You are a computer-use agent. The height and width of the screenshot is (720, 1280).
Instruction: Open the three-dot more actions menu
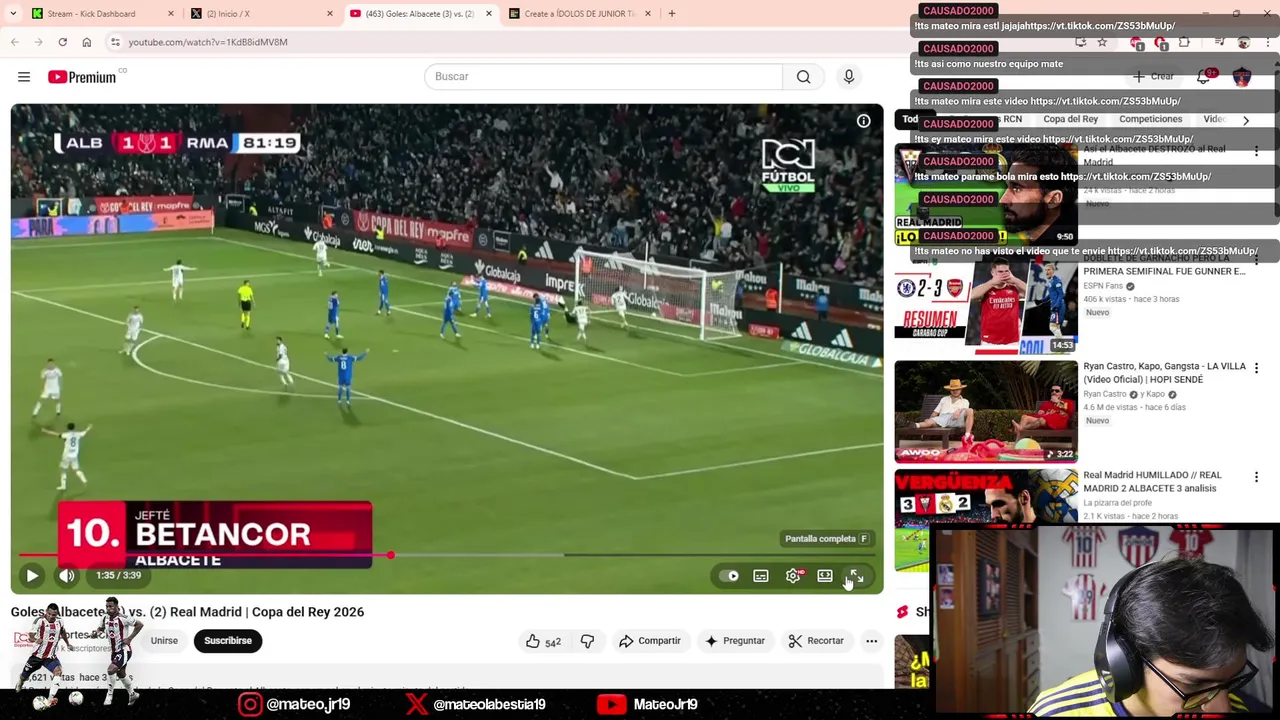[x=871, y=641]
